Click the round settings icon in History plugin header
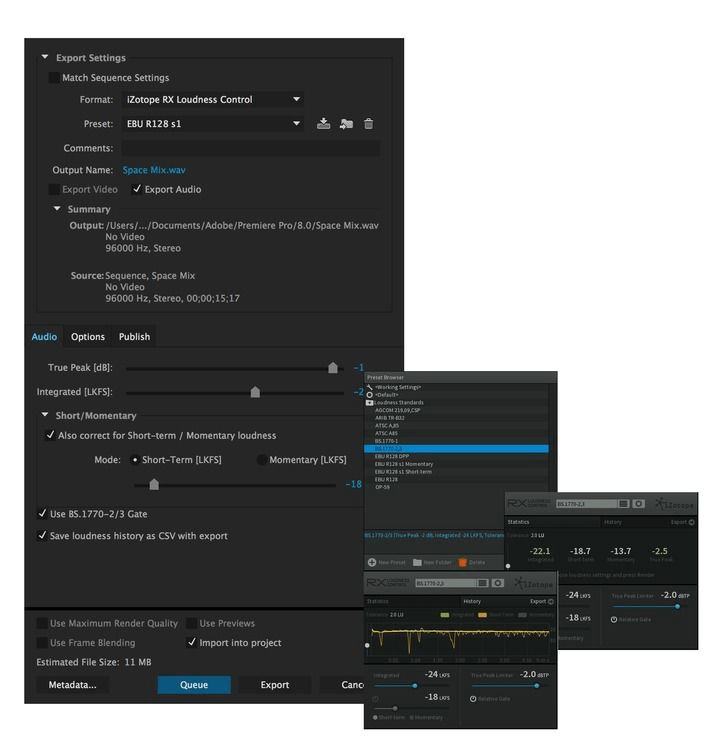 (498, 583)
